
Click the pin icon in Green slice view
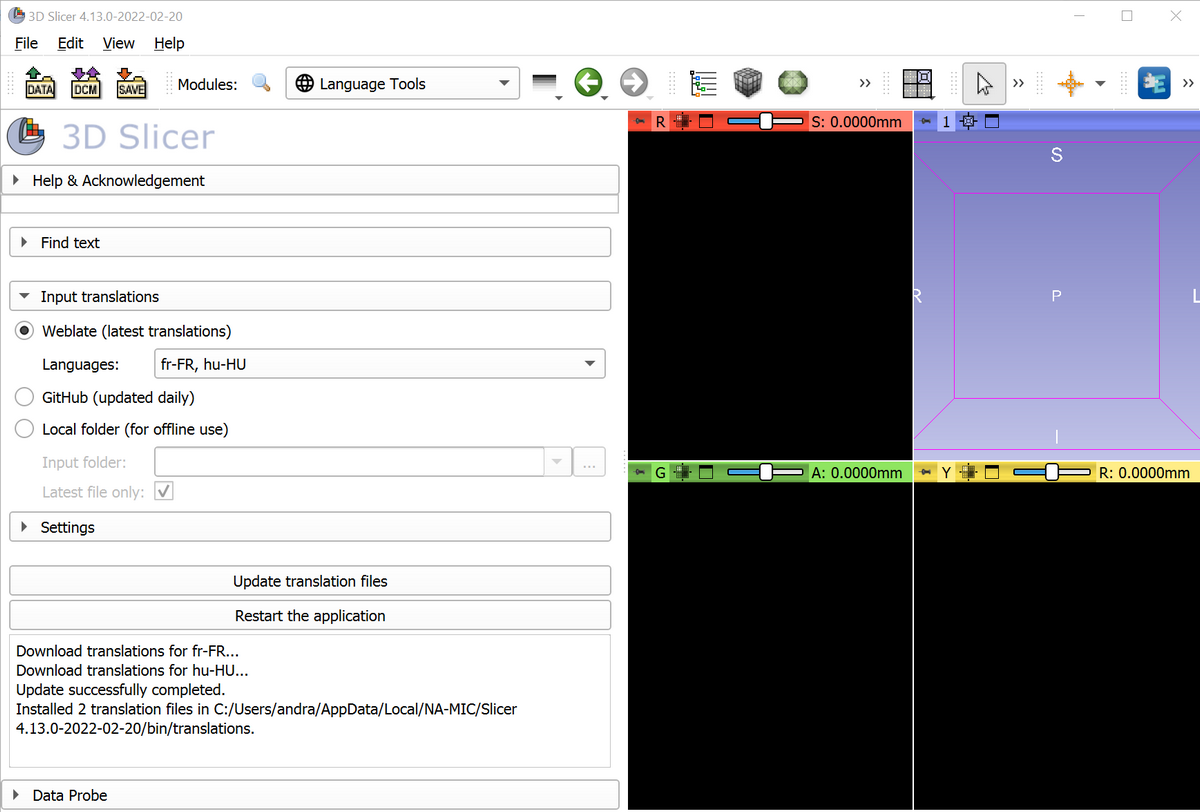pos(639,472)
